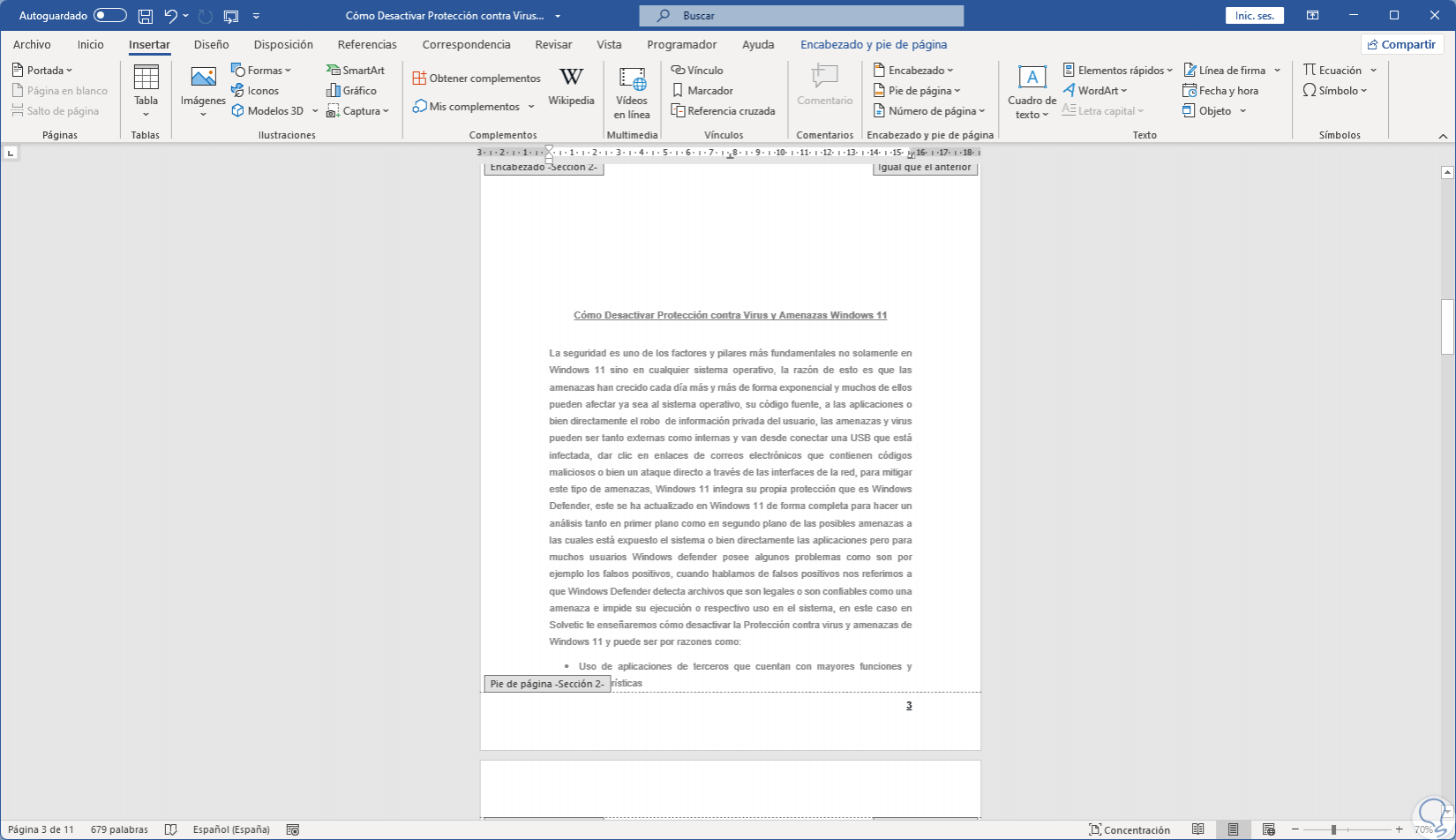
Task: Open Elementos rápidos menu
Action: click(1118, 70)
